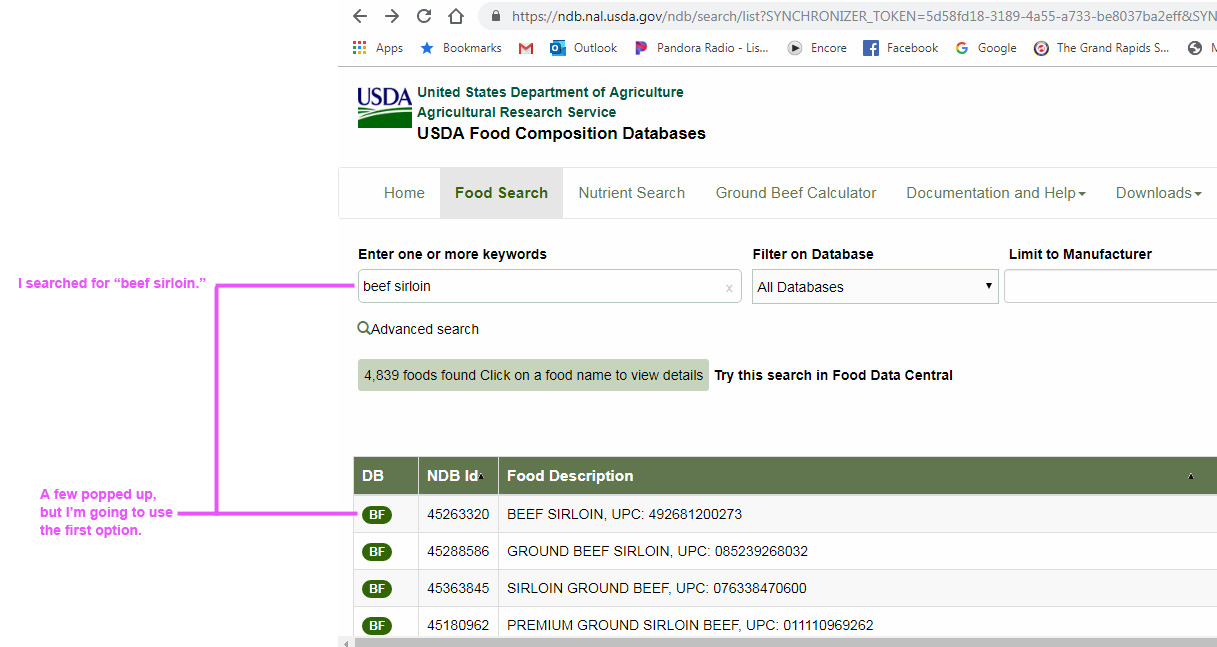Open the USDA logo homepage link
This screenshot has width=1217, height=647.
(x=384, y=107)
